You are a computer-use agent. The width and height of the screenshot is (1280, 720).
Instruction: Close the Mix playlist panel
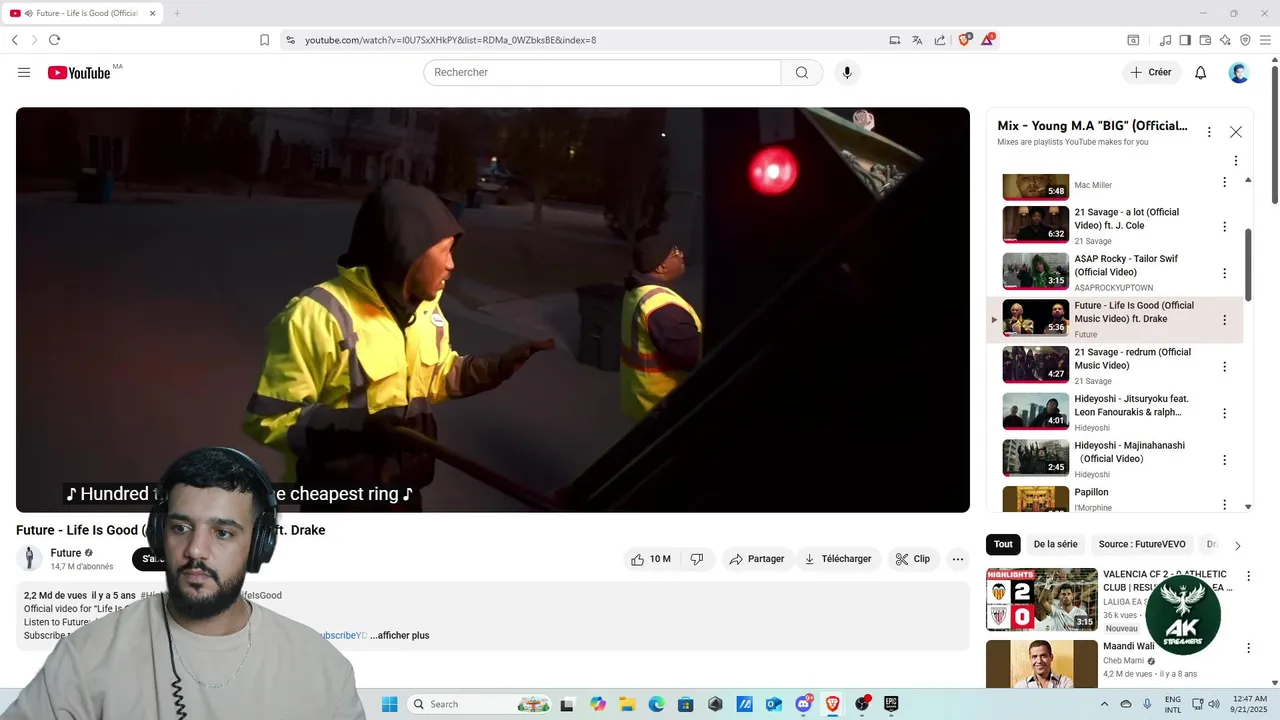1236,132
